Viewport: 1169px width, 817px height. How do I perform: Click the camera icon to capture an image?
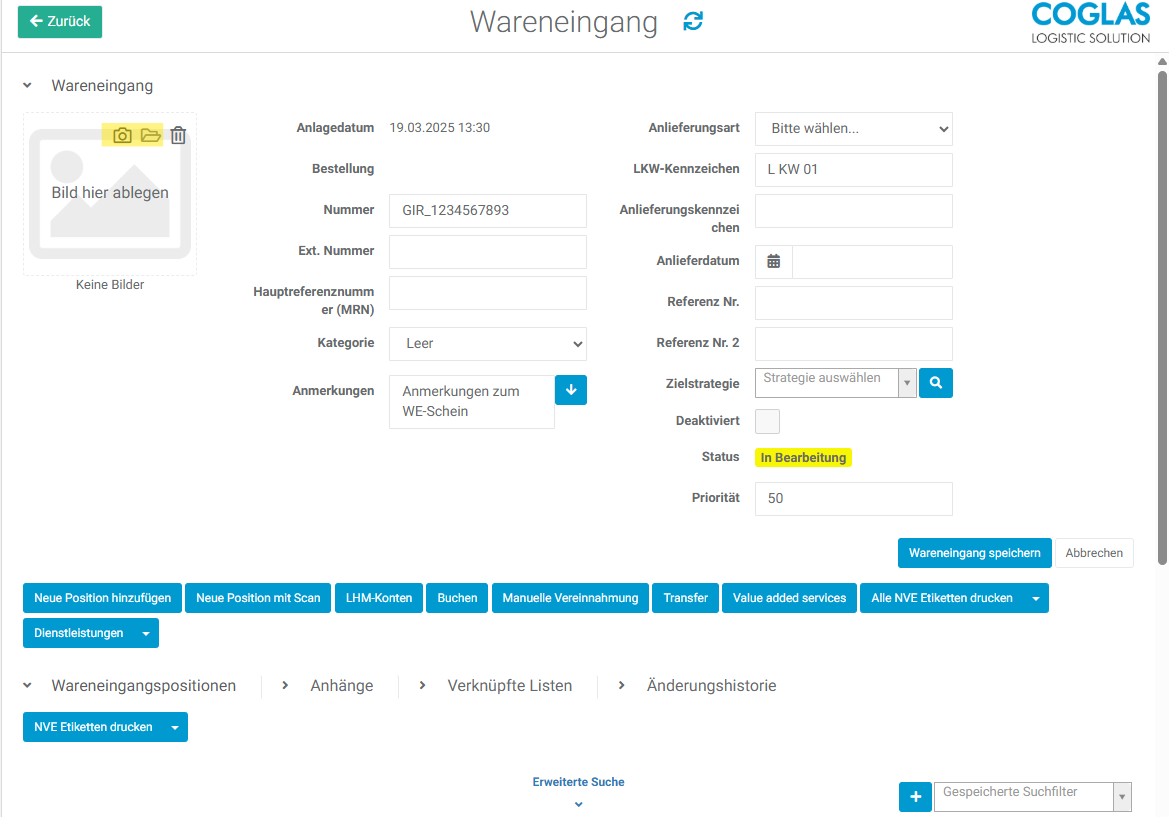[x=122, y=135]
